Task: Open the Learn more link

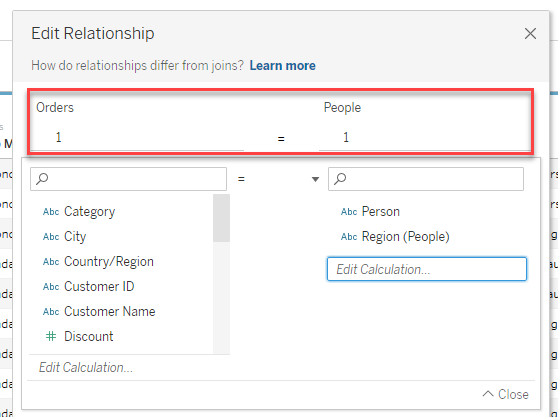Action: [x=283, y=65]
